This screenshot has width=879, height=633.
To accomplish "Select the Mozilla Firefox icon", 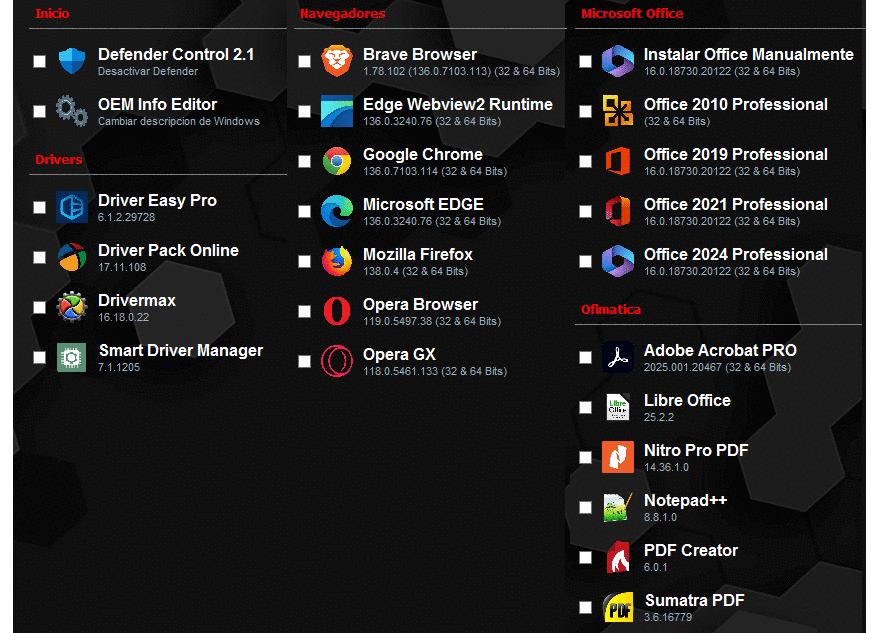I will (337, 261).
